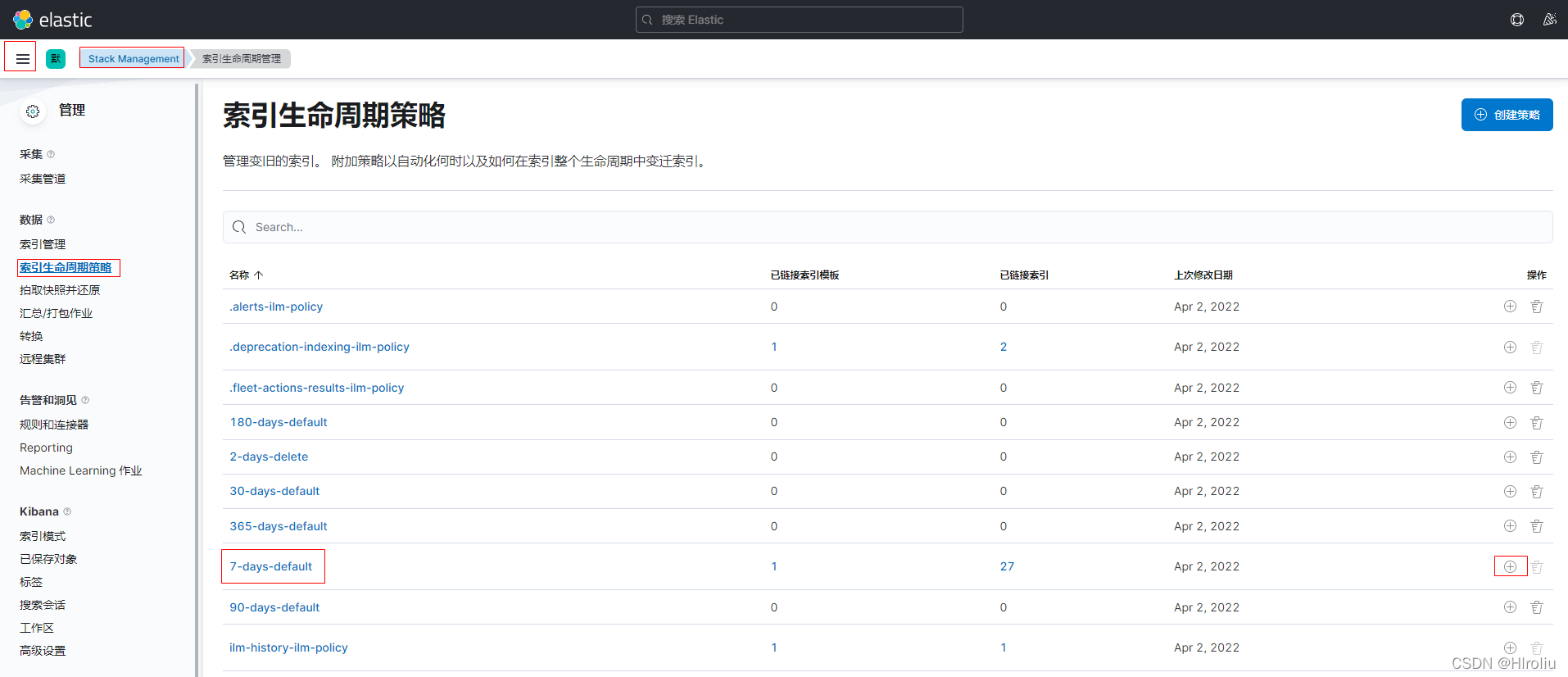
Task: Open the 180-days-default policy link
Action: coord(279,422)
